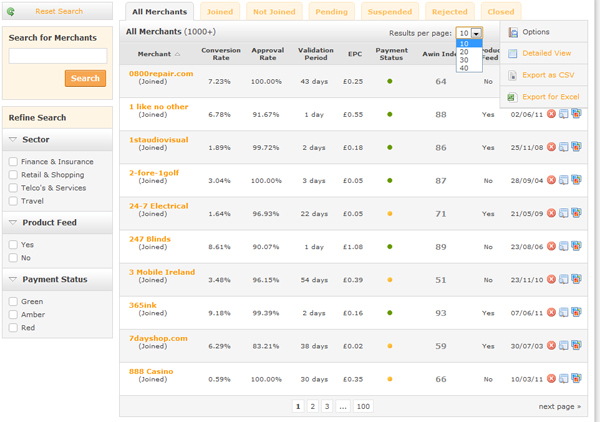Click the Options menu icon
The width and height of the screenshot is (600, 422).
tap(513, 32)
